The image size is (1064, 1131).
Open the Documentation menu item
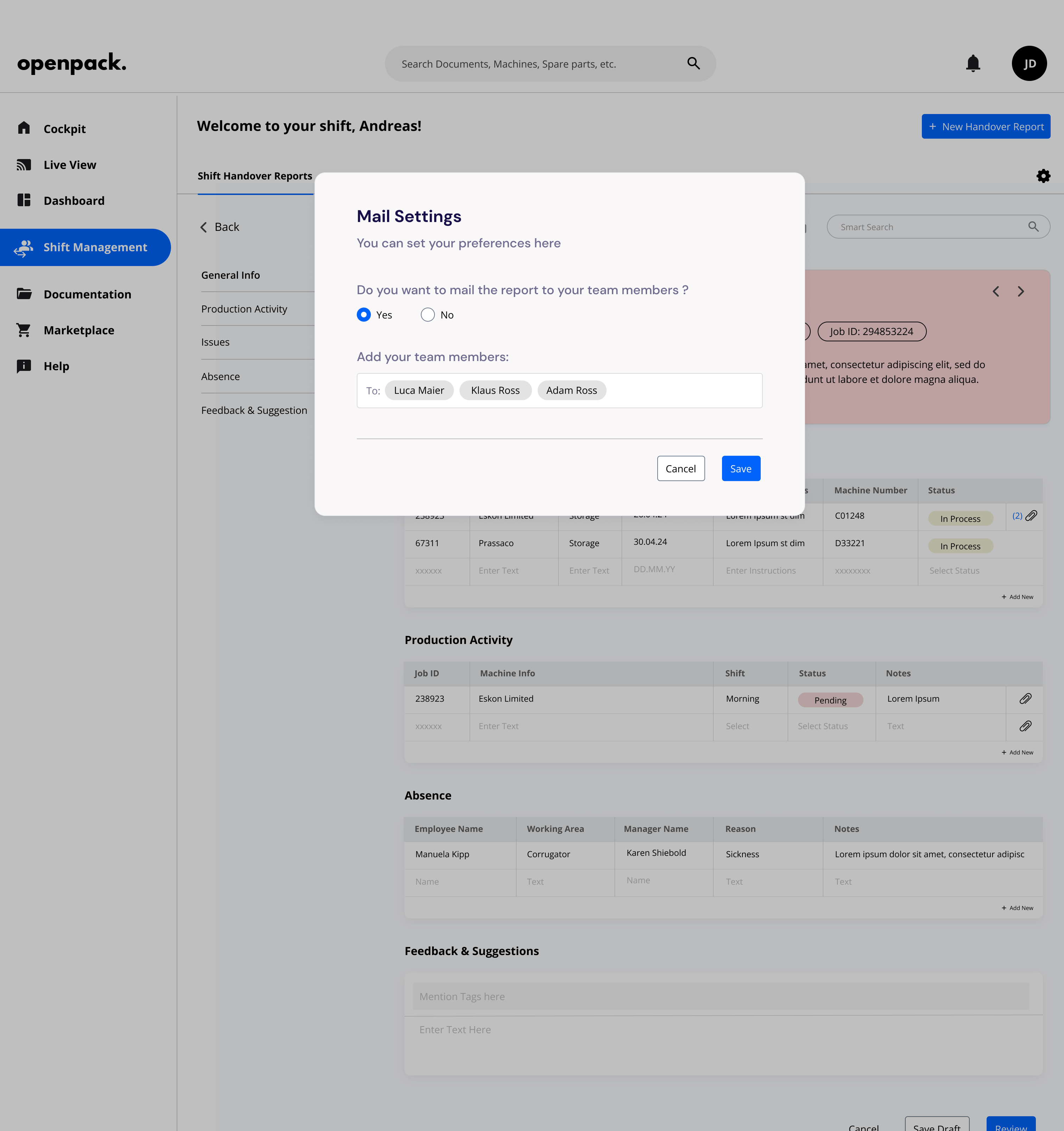[x=88, y=294]
